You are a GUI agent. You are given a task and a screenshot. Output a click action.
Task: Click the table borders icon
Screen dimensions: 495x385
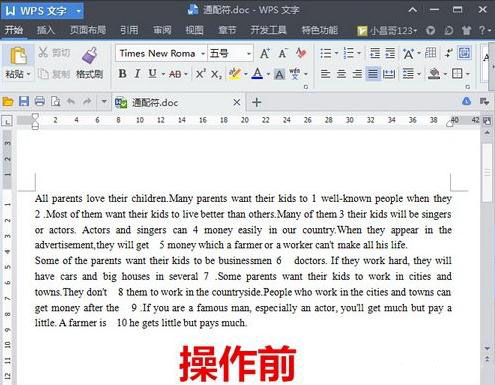457,74
